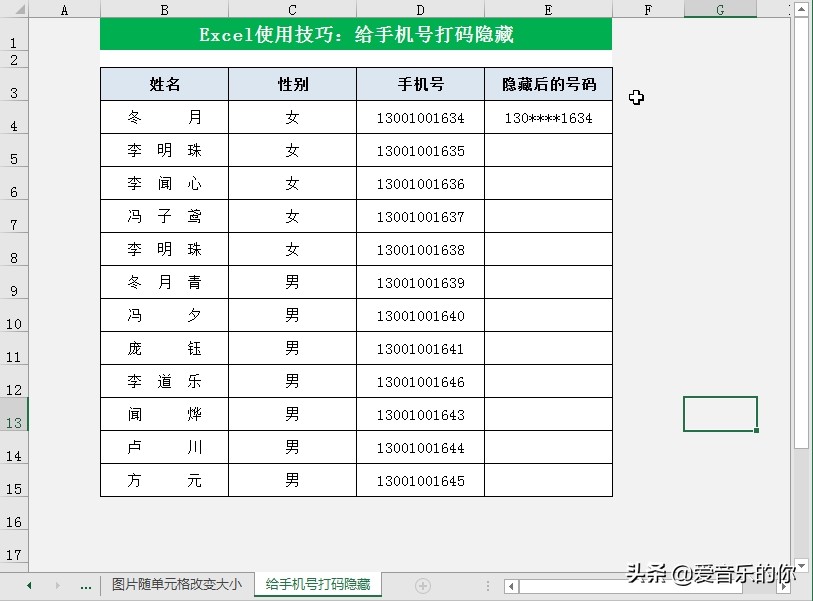This screenshot has width=813, height=601.
Task: Select the cell showing 130****1634
Action: click(548, 118)
